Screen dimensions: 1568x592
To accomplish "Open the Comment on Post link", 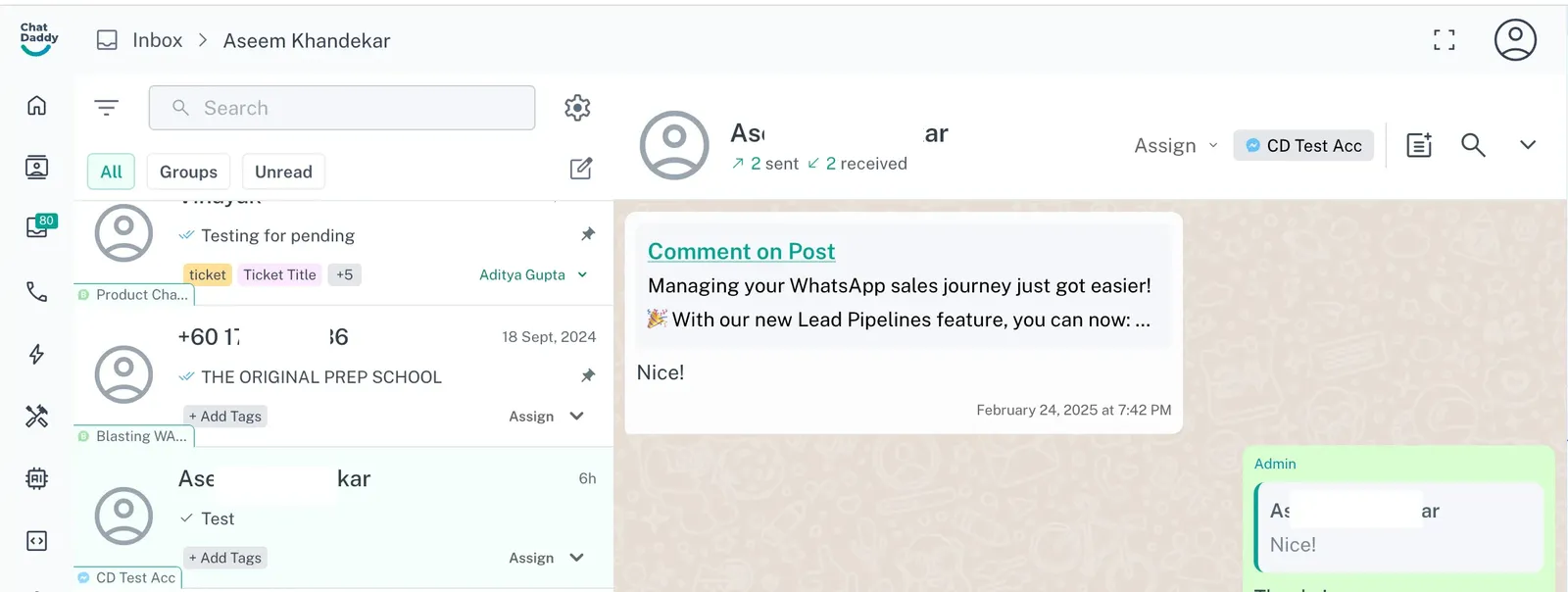I will click(x=741, y=252).
